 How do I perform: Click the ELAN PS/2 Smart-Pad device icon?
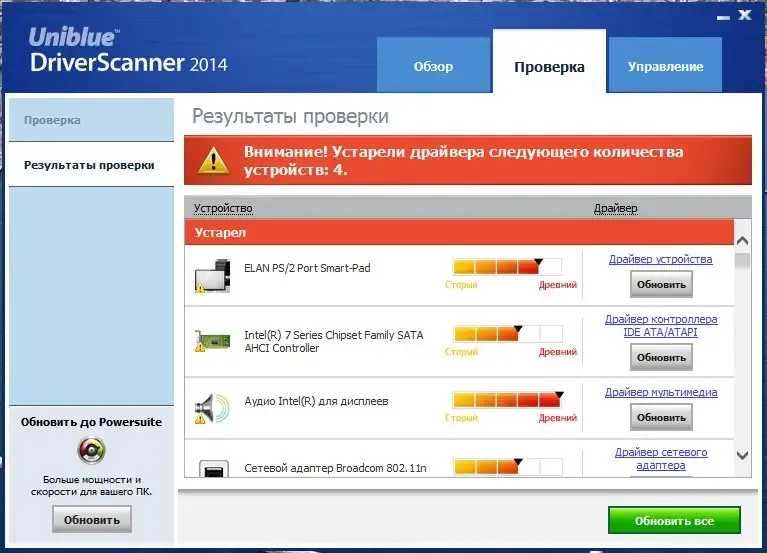point(212,276)
